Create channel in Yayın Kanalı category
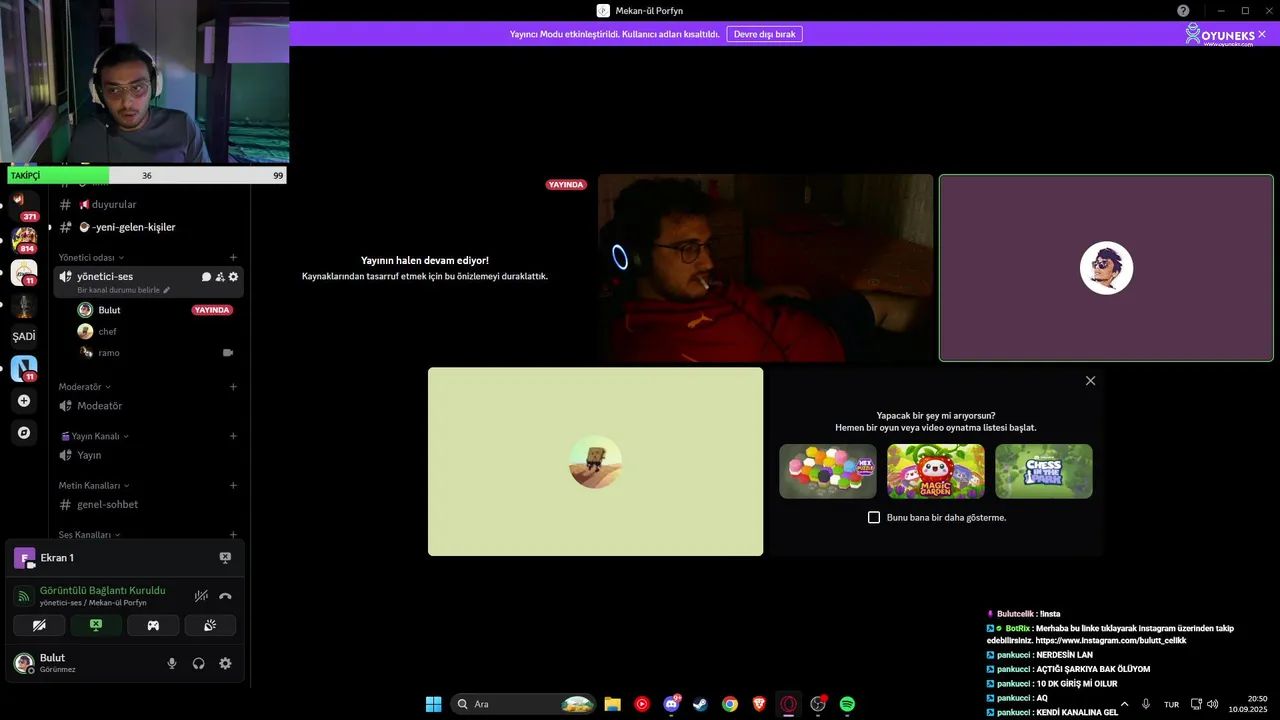The width and height of the screenshot is (1280, 720). pos(233,436)
